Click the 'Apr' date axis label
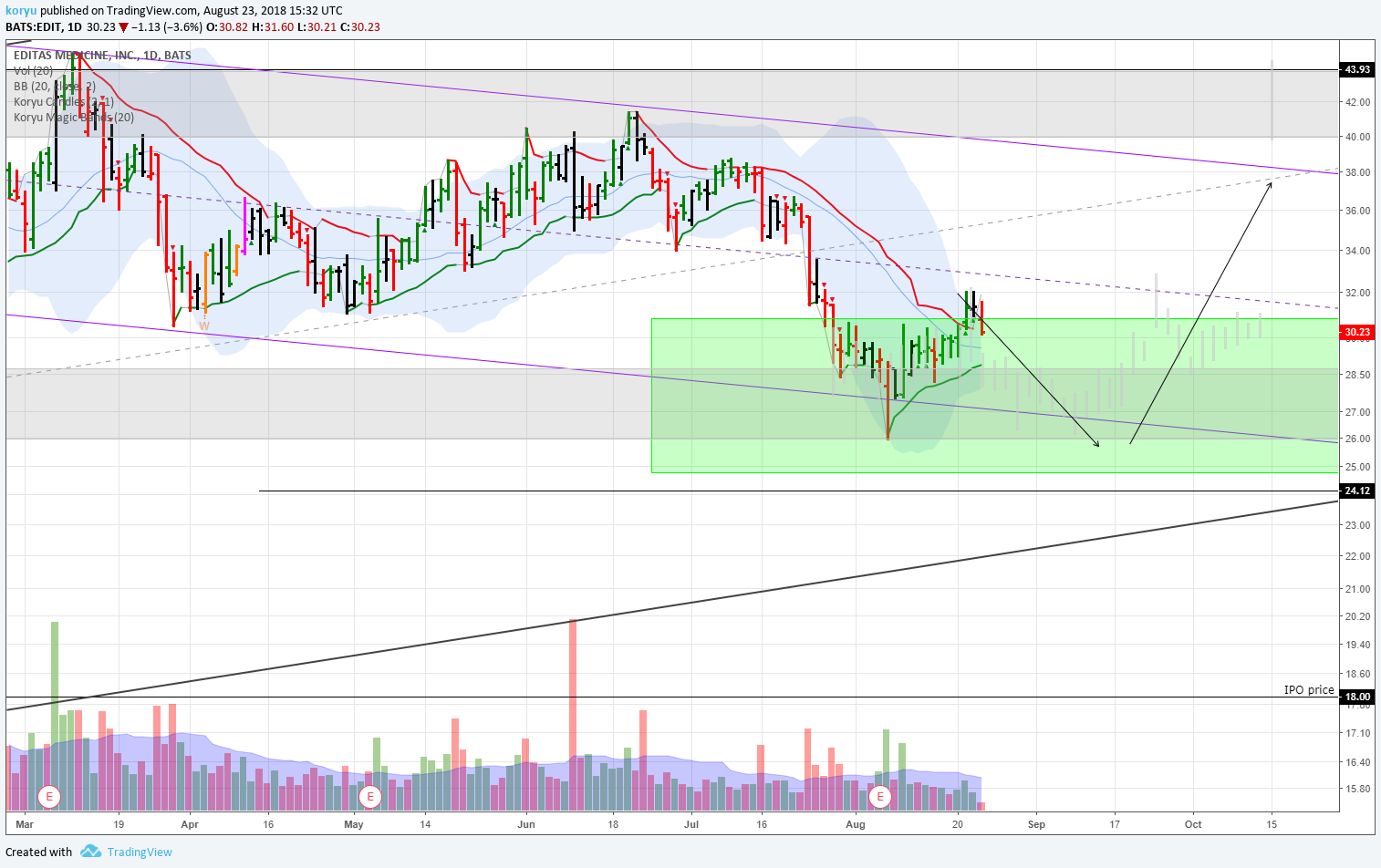The width and height of the screenshot is (1381, 868). (x=190, y=824)
